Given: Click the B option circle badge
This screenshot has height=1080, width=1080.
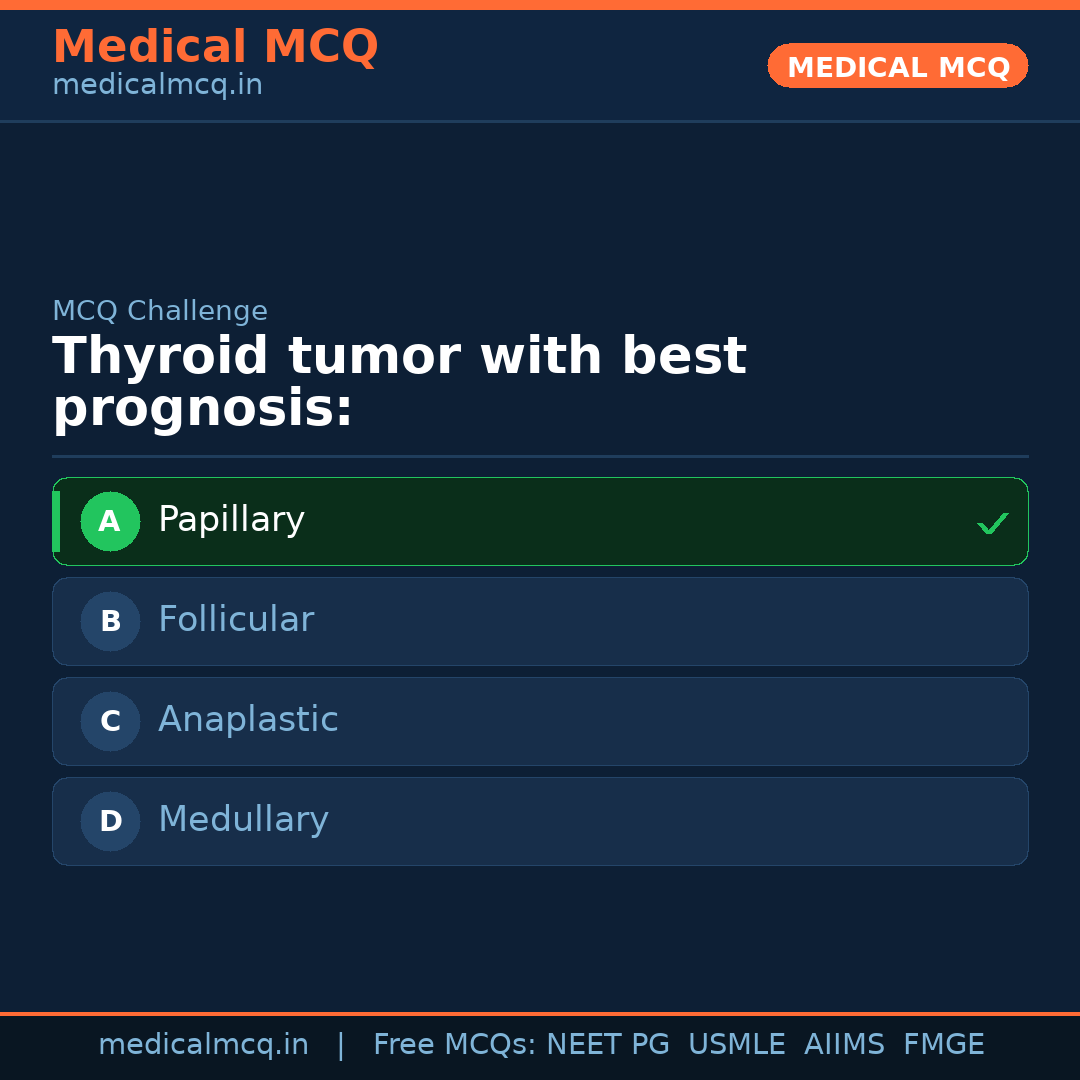Looking at the screenshot, I should coord(110,621).
